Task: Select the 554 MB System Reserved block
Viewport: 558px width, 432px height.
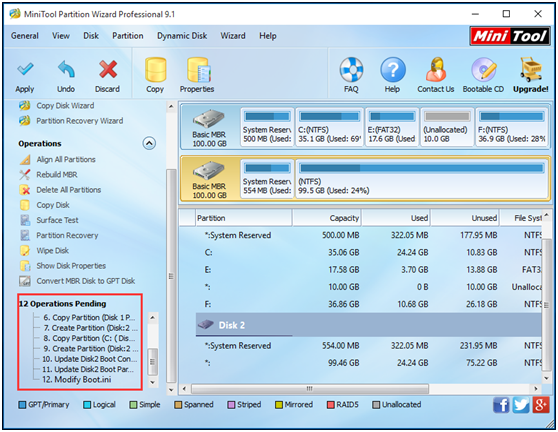Action: [267, 179]
